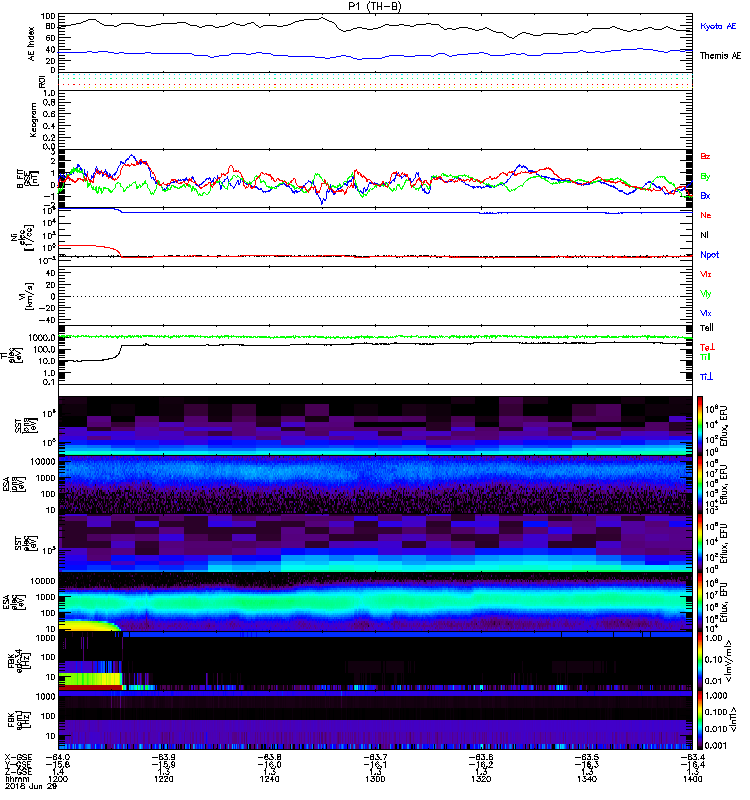This screenshot has width=750, height=800.
Task: Click the hhmm axis row label
Action: pos(15,779)
